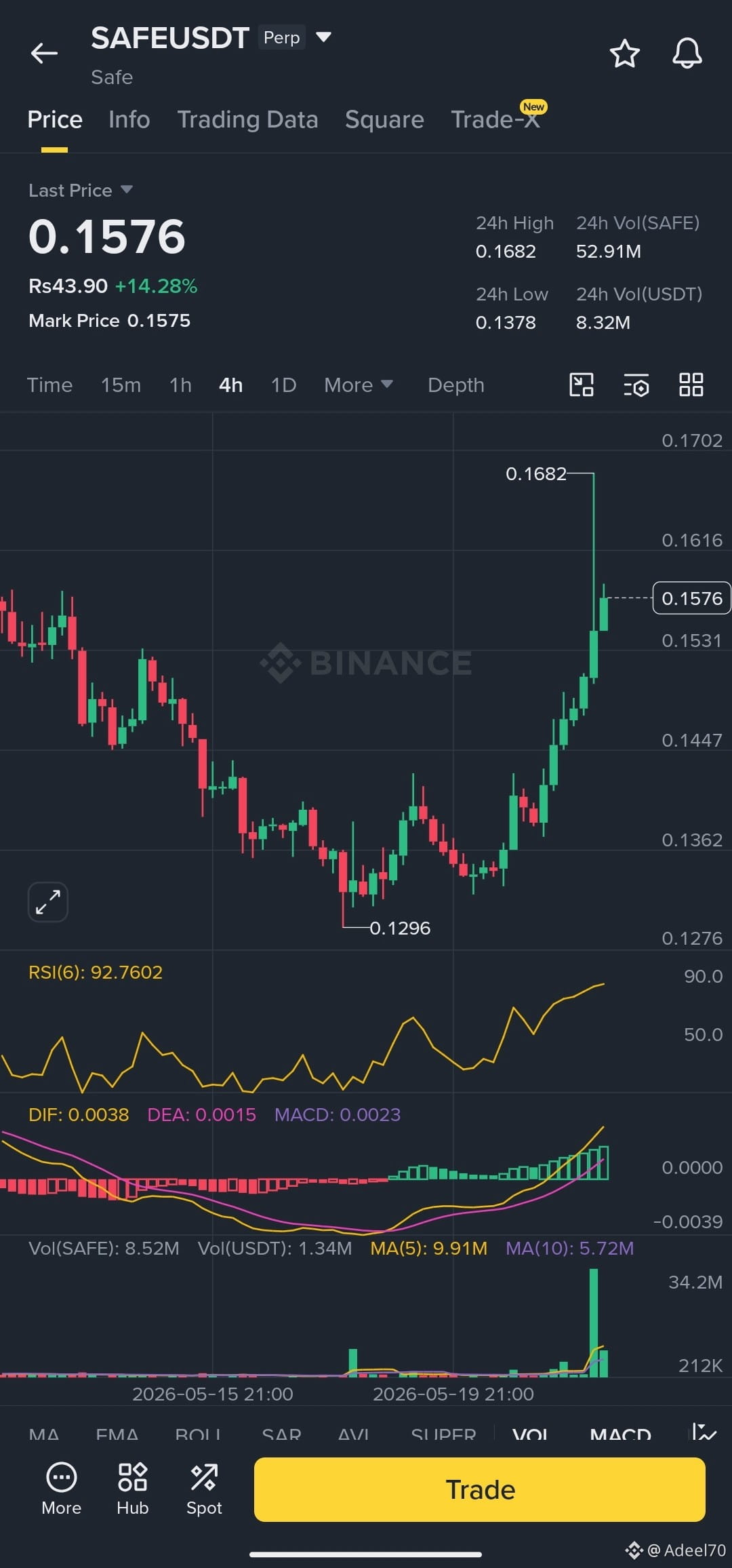Image resolution: width=732 pixels, height=1568 pixels.
Task: Tap the MA(10): 5.72M readout
Action: (570, 1248)
